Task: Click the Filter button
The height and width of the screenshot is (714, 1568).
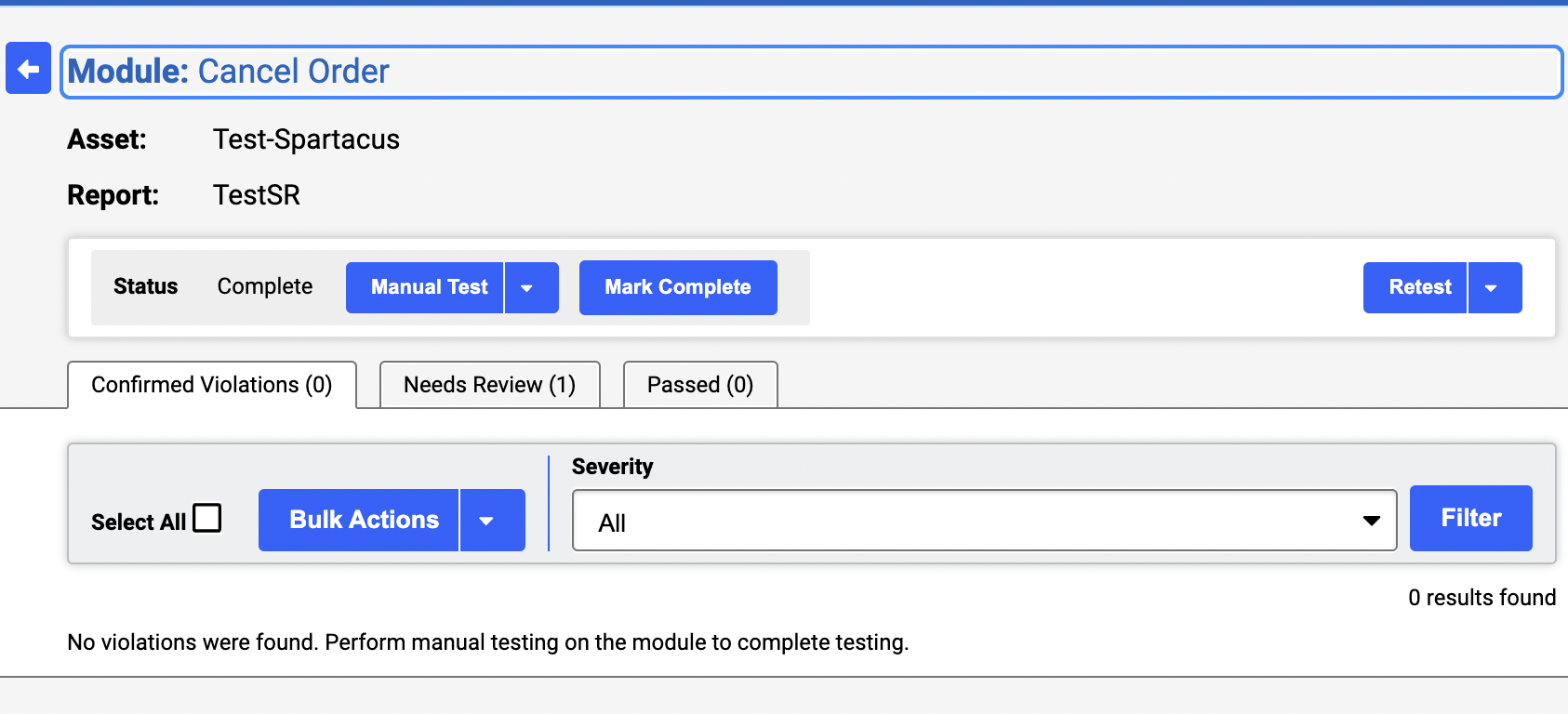Action: 1471,518
